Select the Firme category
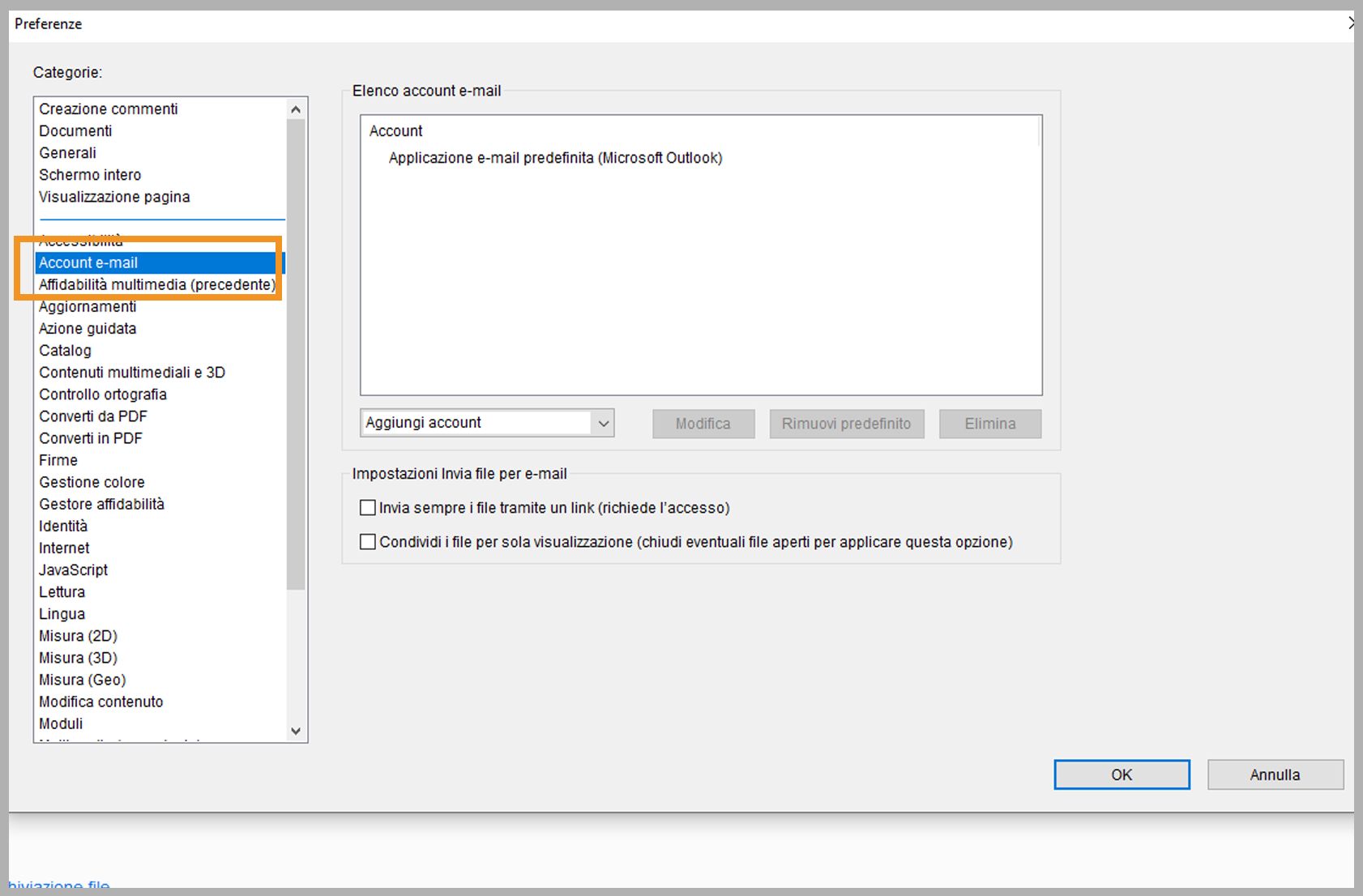Image resolution: width=1363 pixels, height=896 pixels. pyautogui.click(x=58, y=459)
